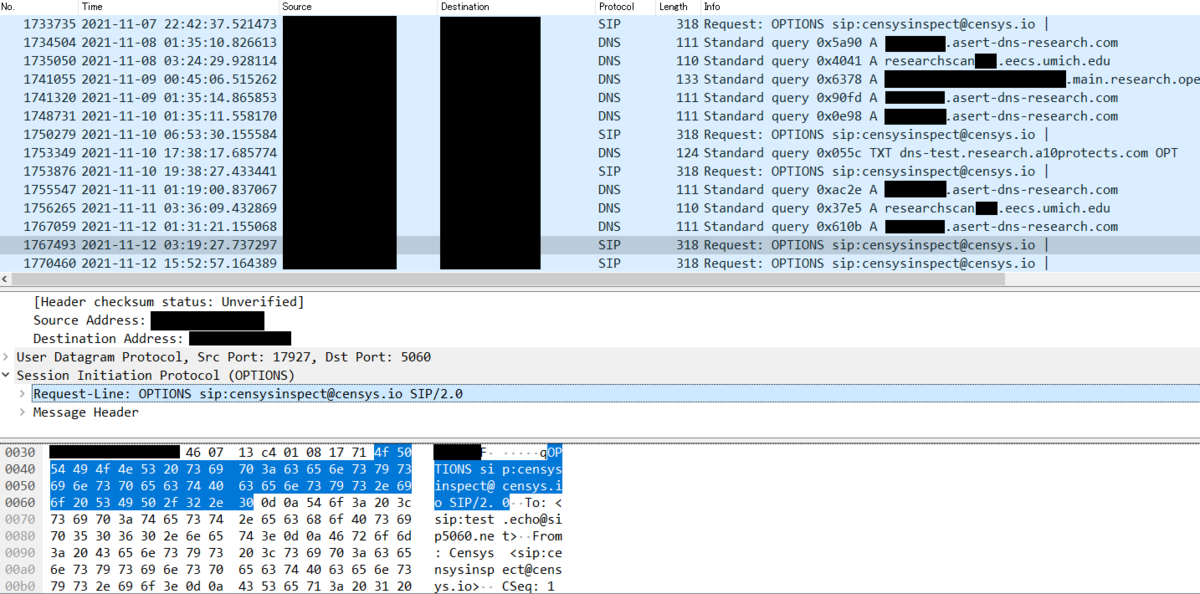Select packet 1734504 DNS query 0x5a90
1200x594 pixels.
pos(600,42)
